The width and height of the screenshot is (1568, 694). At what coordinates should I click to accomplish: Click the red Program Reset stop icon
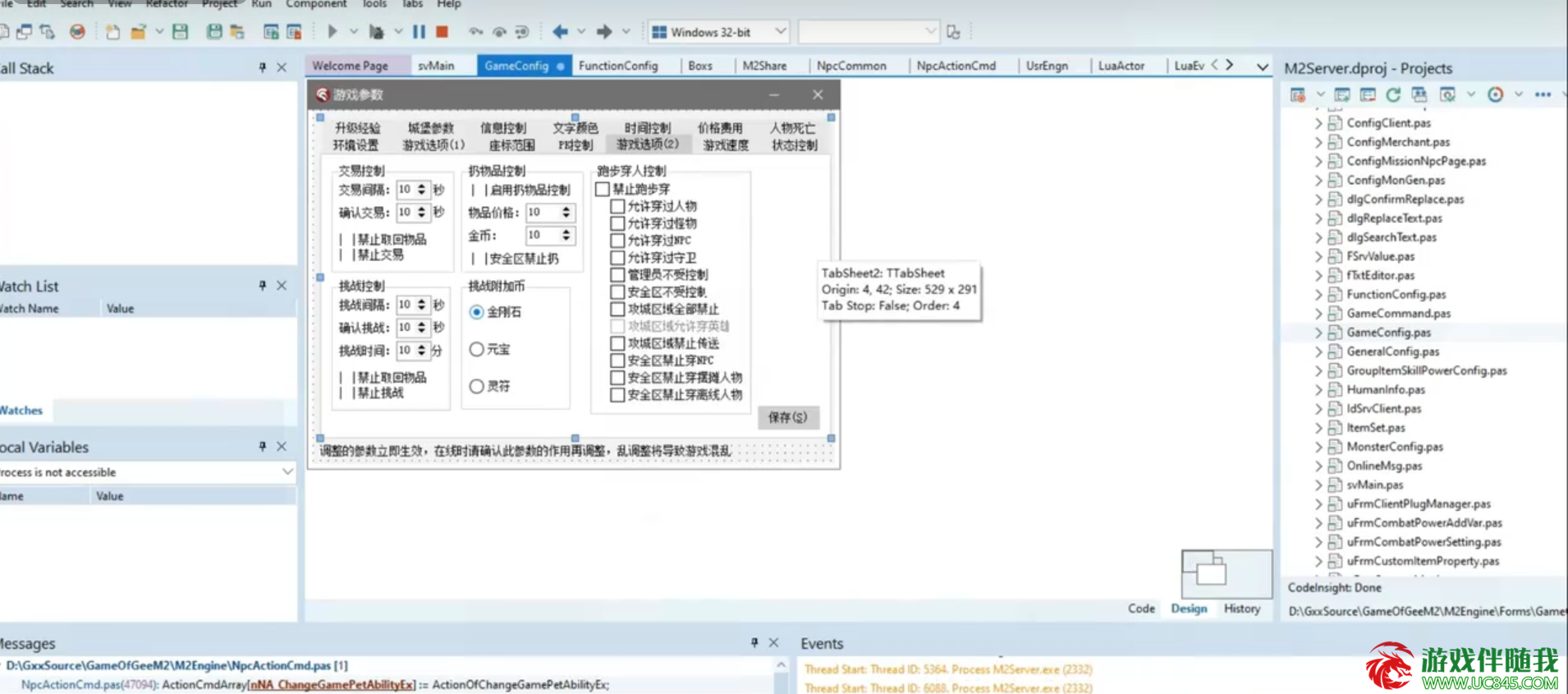tap(442, 32)
